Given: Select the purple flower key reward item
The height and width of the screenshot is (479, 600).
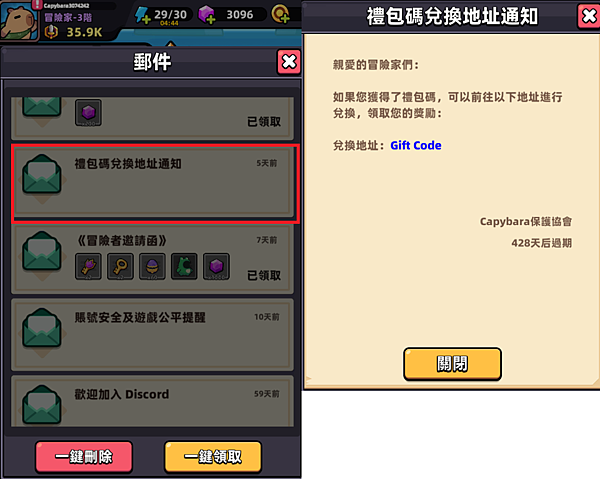Looking at the screenshot, I should (x=88, y=266).
